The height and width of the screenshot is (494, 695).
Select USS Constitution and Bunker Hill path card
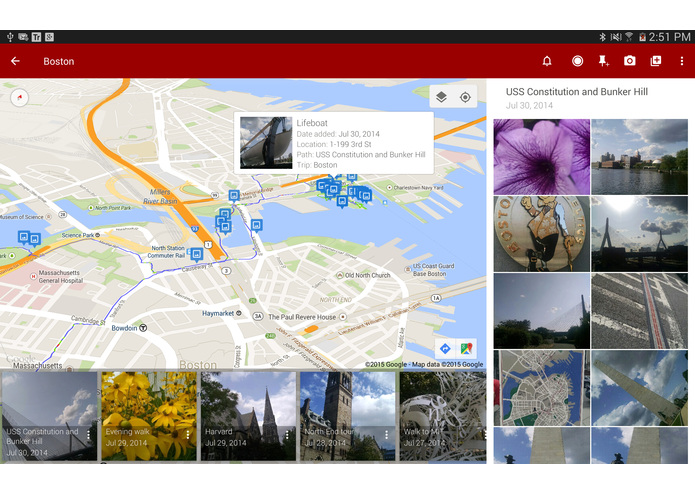(49, 416)
